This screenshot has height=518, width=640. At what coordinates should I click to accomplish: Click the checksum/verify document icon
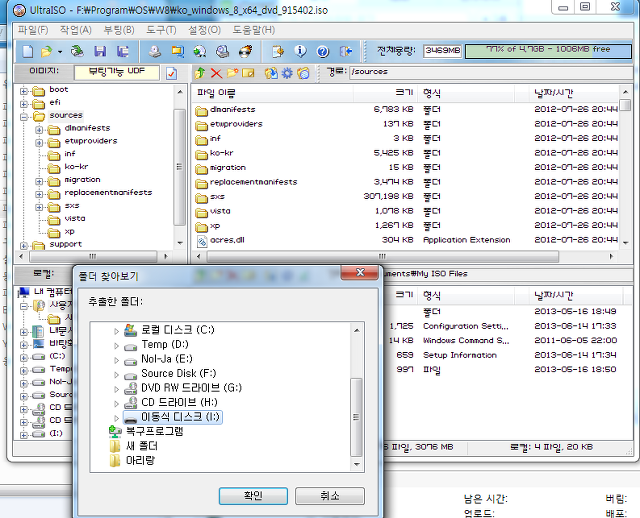pos(278,51)
